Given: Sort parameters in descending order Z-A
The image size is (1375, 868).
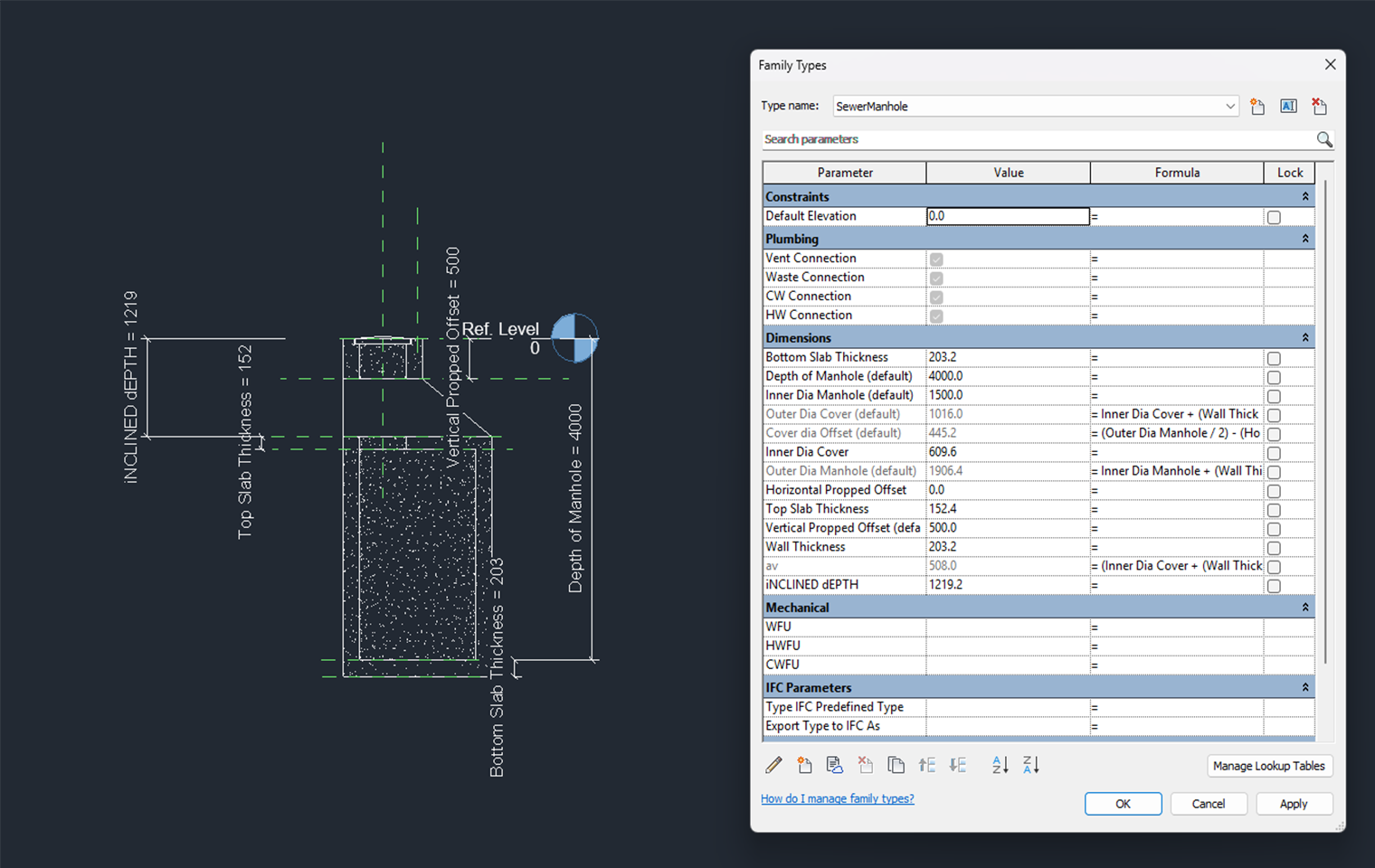Looking at the screenshot, I should coord(1030,765).
